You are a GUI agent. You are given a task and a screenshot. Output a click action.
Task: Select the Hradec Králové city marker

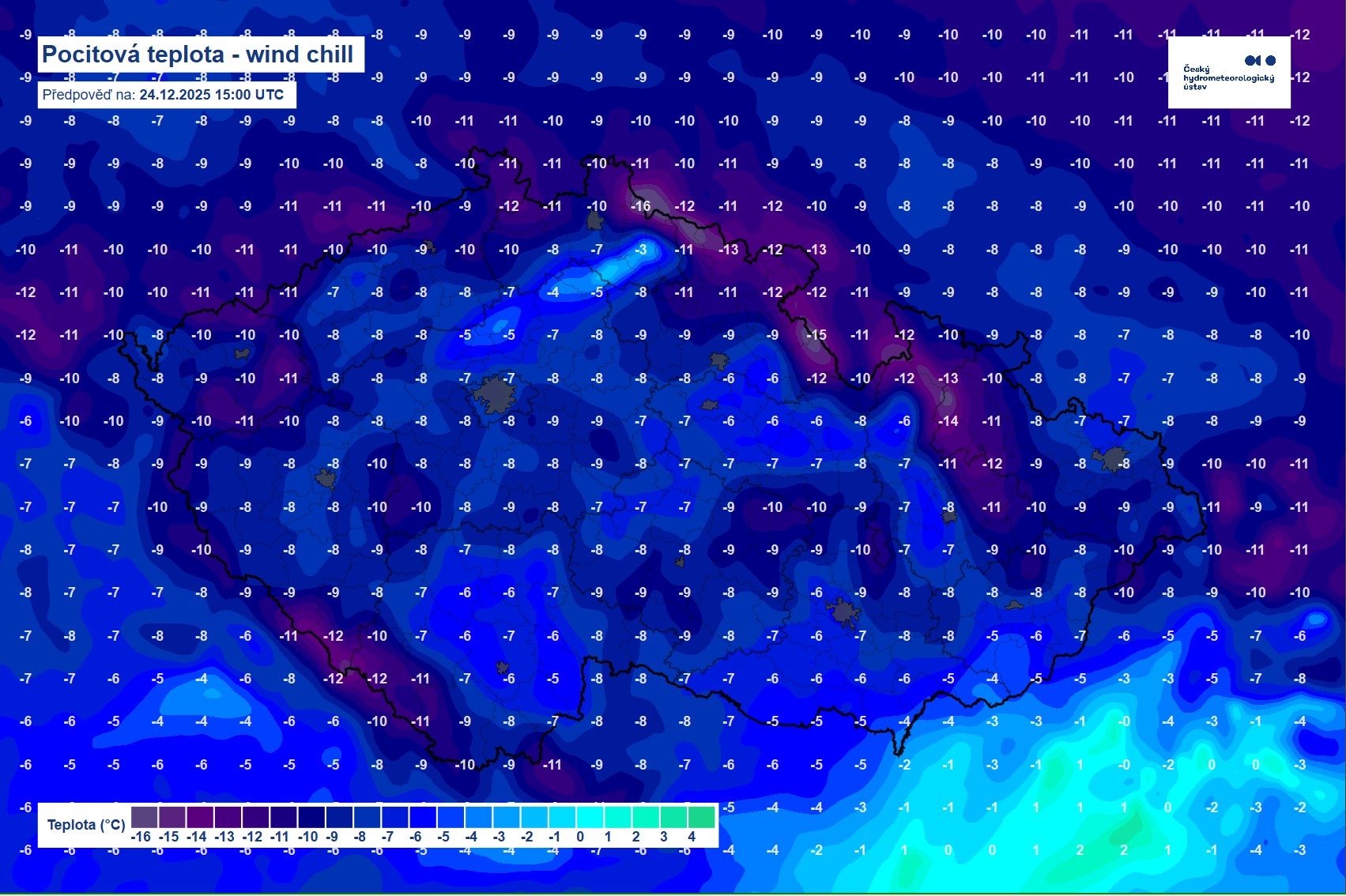click(718, 361)
